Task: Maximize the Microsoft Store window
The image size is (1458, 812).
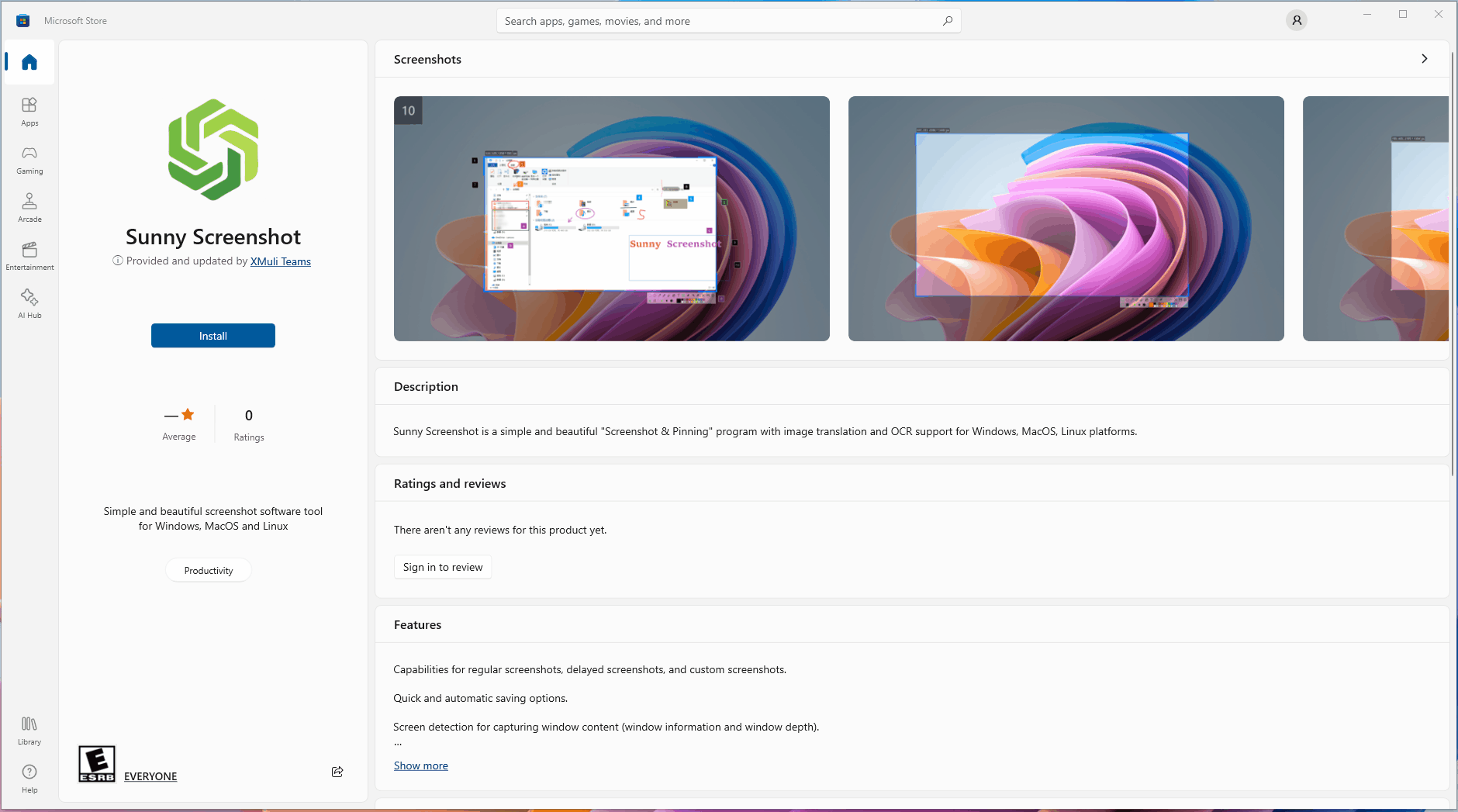Action: tap(1403, 14)
